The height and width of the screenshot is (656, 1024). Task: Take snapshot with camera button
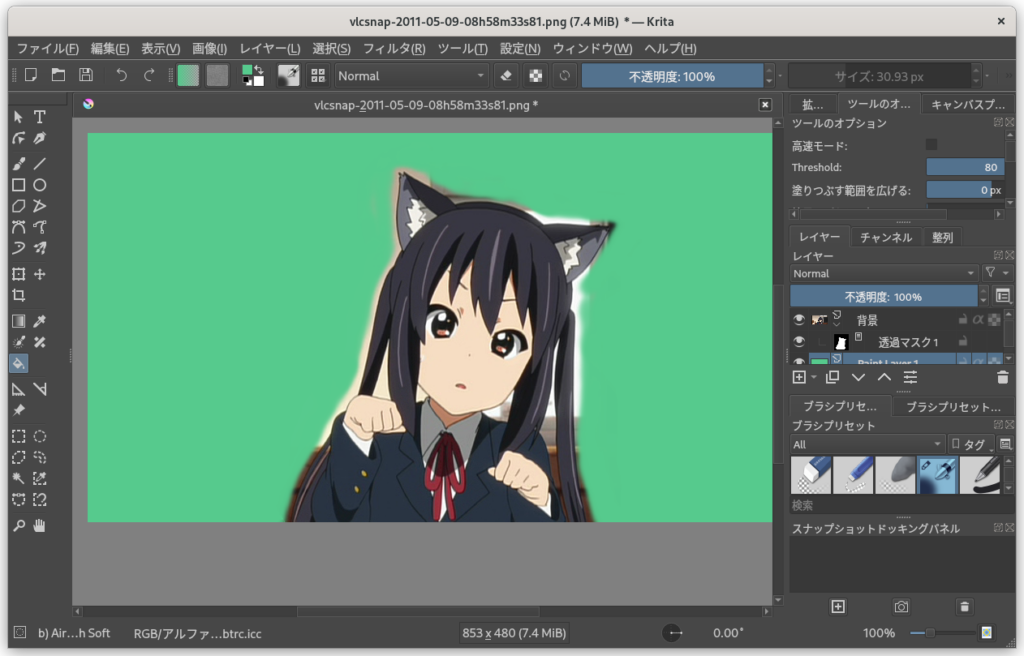click(x=901, y=607)
